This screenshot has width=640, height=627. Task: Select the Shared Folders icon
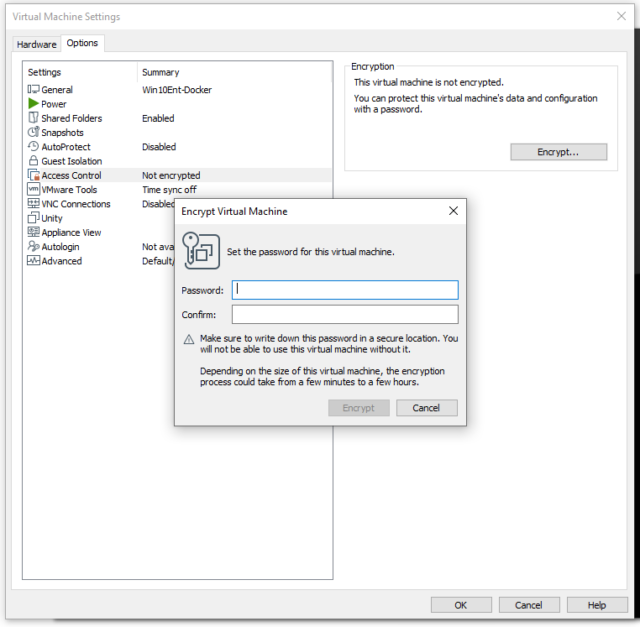coord(33,118)
